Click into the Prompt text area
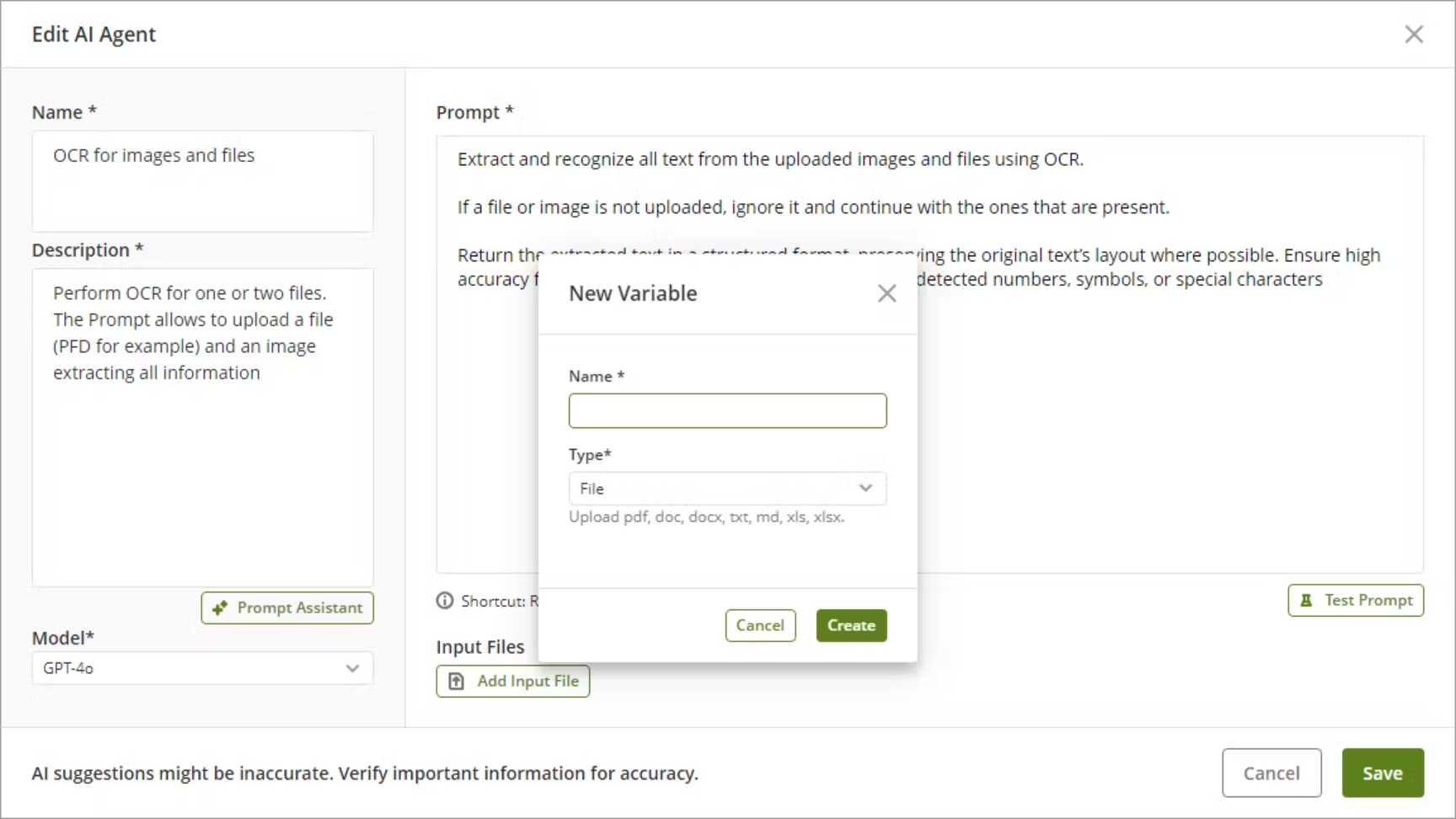 pos(929,355)
